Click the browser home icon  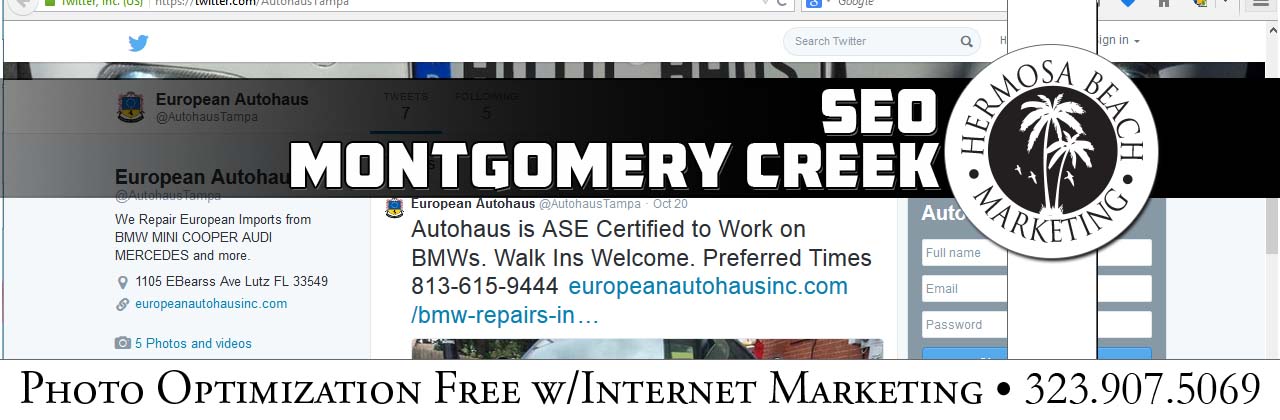[1163, 4]
